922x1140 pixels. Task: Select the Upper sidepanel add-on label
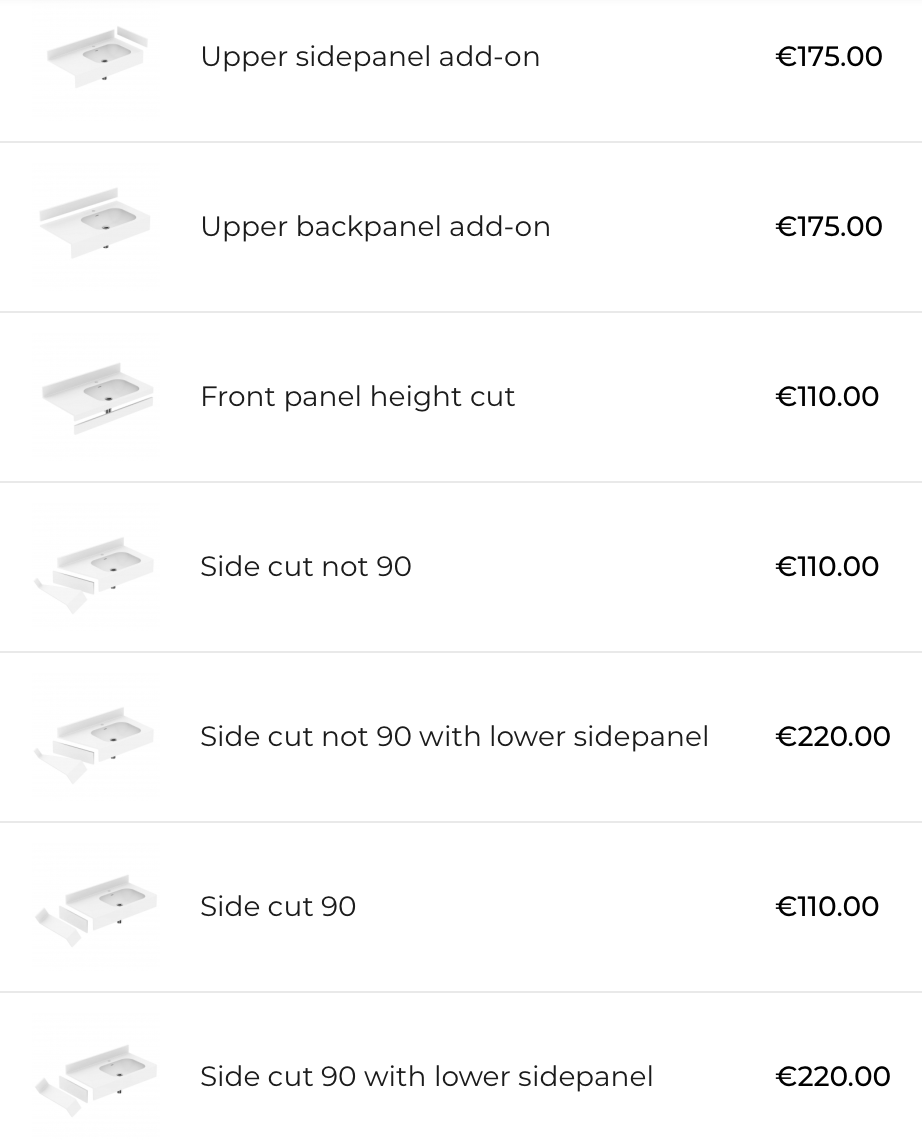pos(370,57)
